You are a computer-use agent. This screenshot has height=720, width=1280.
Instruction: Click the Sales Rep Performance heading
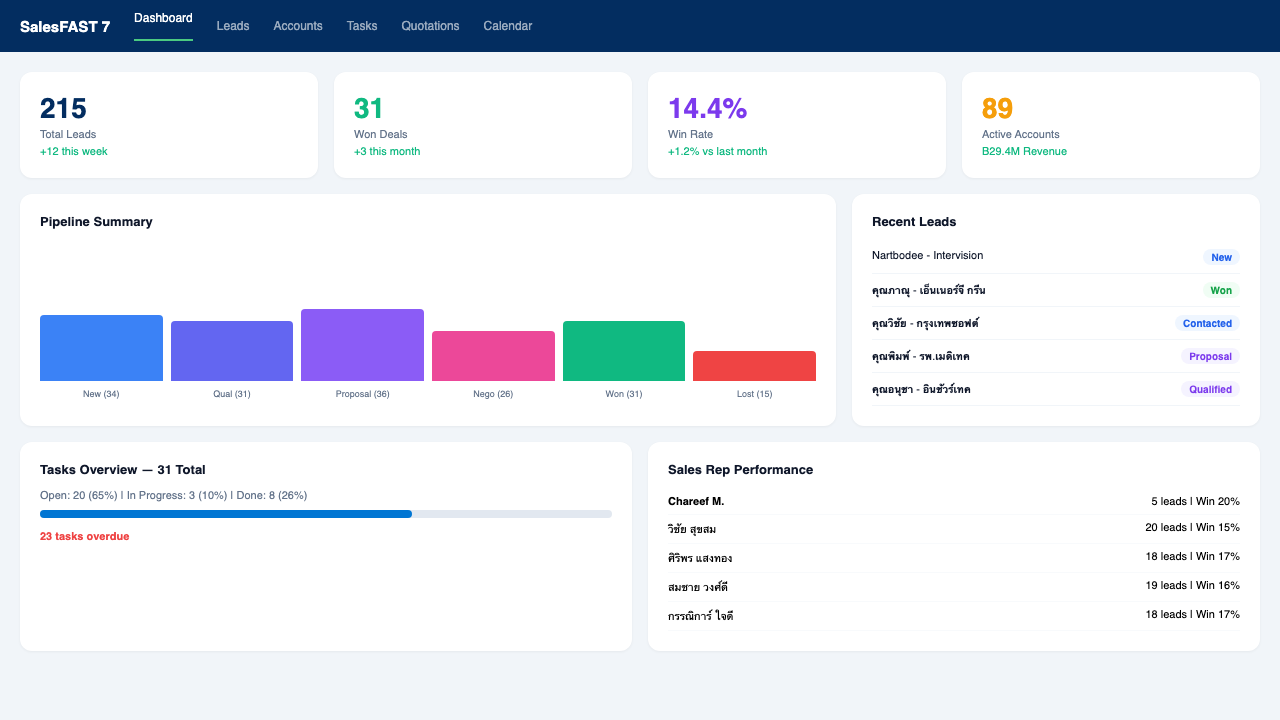coord(740,470)
